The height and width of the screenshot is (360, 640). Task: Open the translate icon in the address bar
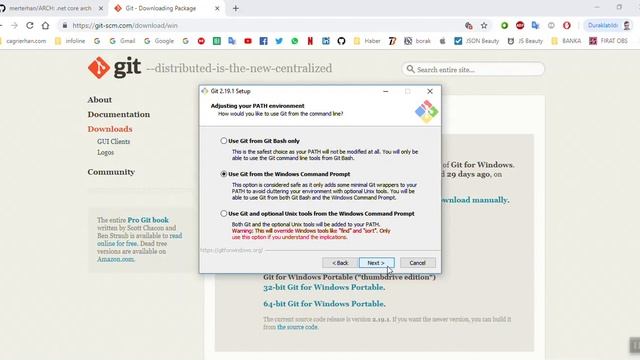(469, 25)
